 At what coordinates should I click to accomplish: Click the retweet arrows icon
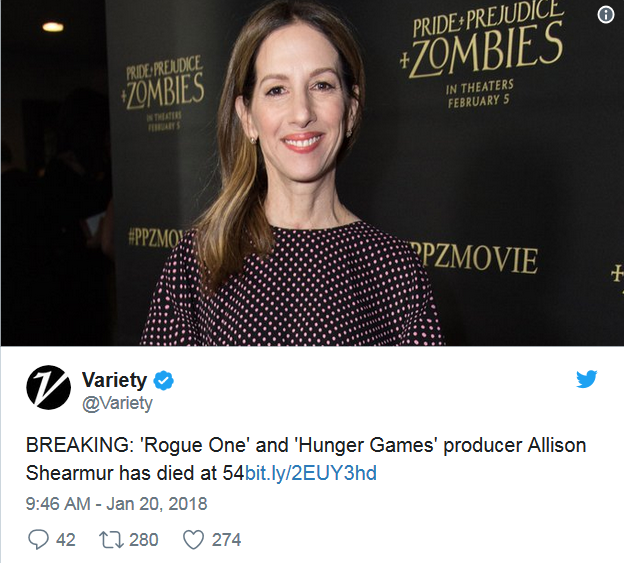111,540
